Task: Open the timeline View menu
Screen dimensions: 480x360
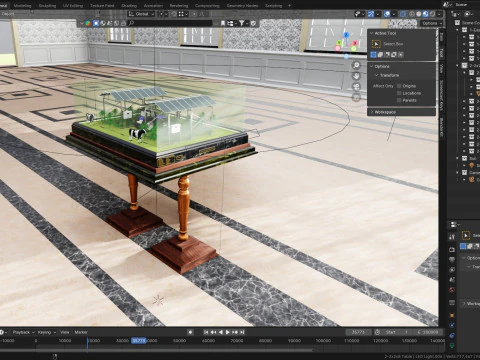Action: tap(64, 332)
